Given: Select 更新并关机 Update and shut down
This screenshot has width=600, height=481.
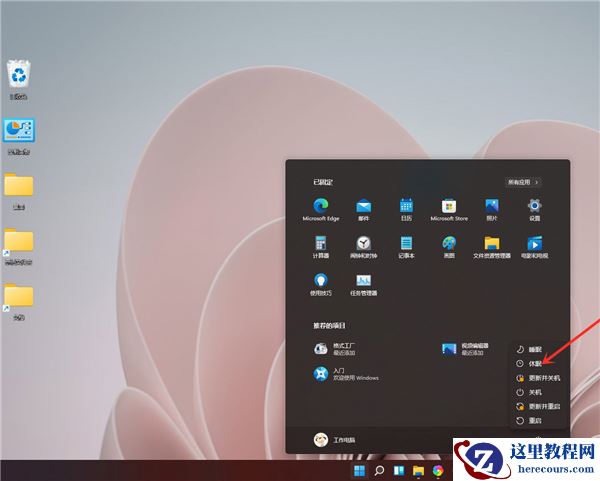Looking at the screenshot, I should 538,378.
